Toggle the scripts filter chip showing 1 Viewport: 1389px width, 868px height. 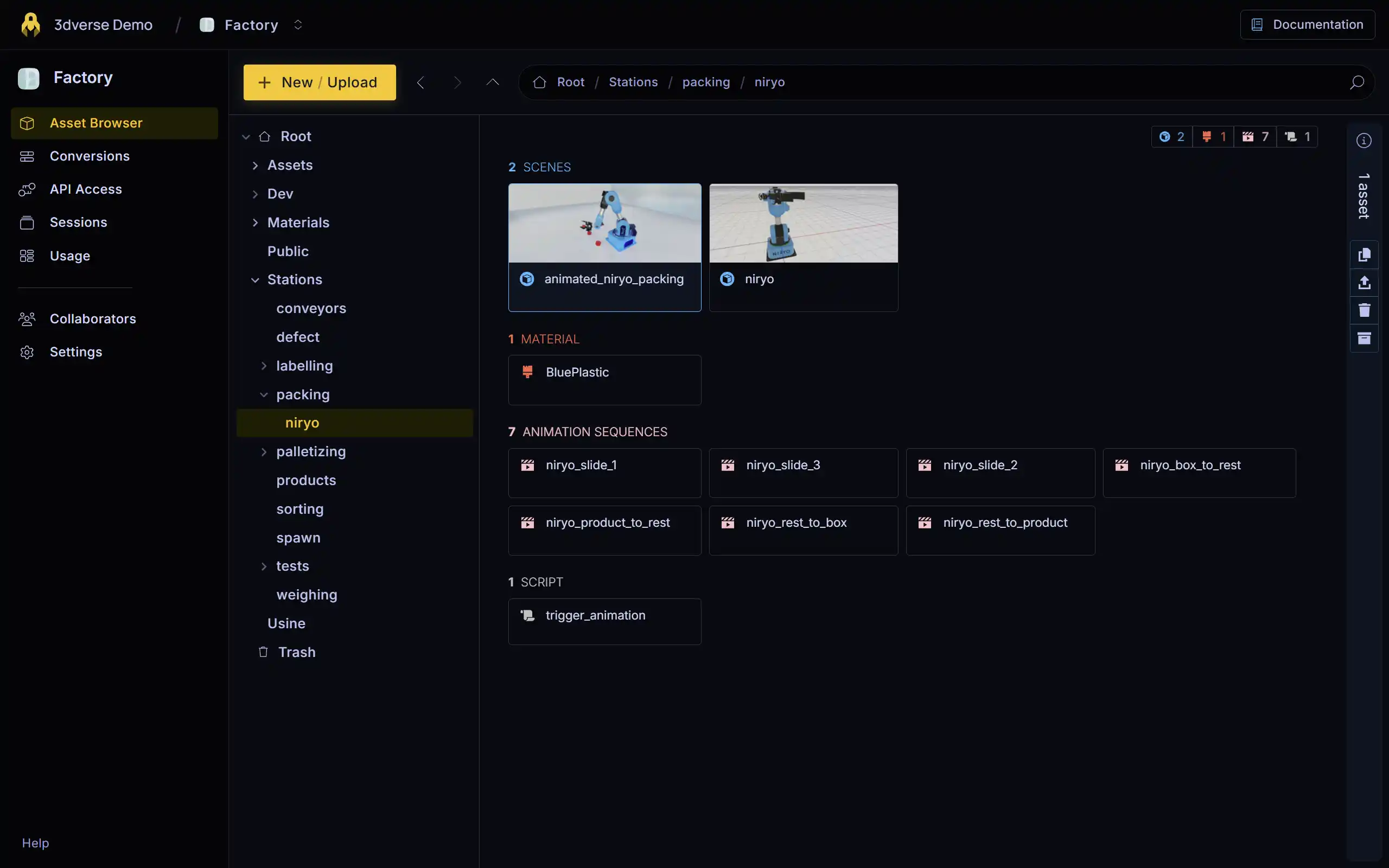[x=1298, y=137]
